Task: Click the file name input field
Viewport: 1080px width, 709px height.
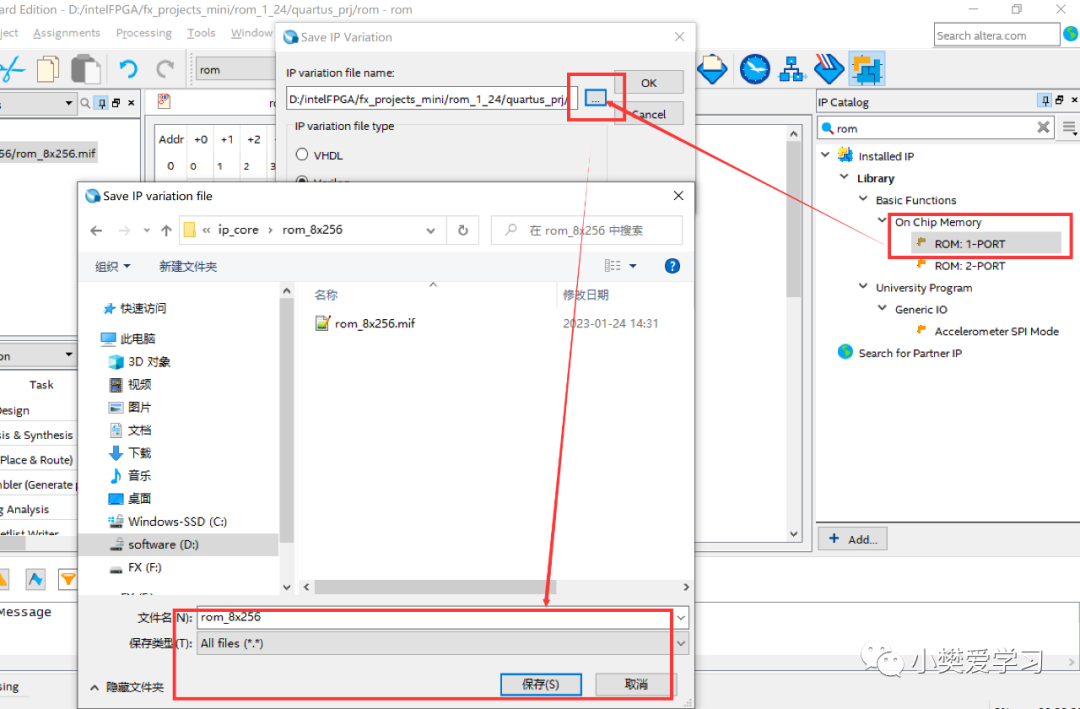Action: tap(436, 618)
